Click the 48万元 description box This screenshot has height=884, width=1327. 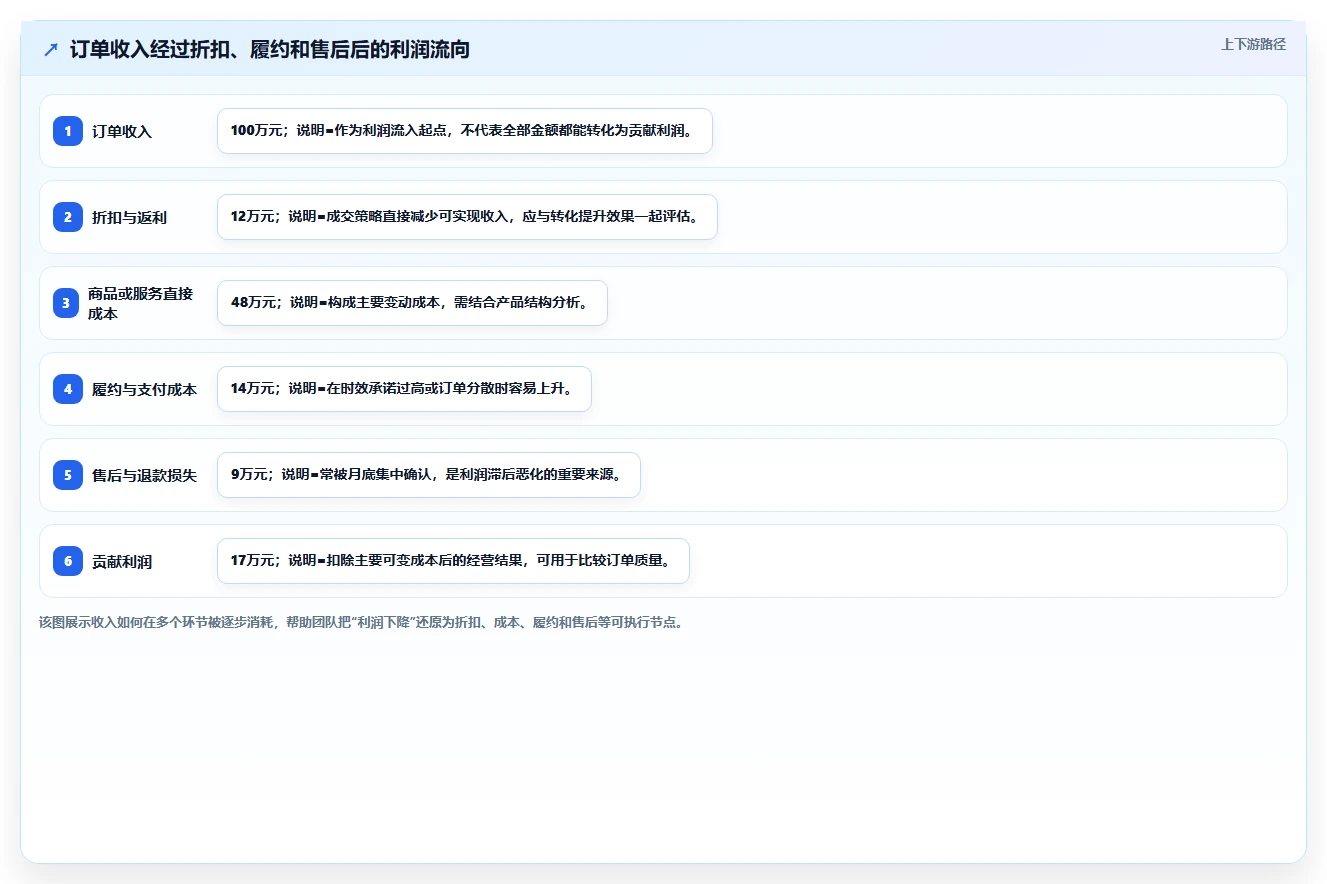[x=412, y=303]
